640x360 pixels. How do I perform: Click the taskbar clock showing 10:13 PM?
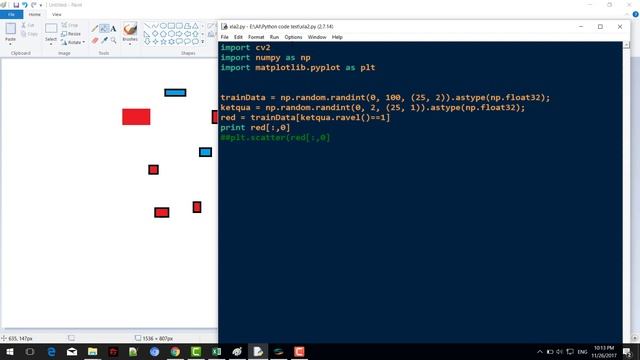pyautogui.click(x=604, y=351)
